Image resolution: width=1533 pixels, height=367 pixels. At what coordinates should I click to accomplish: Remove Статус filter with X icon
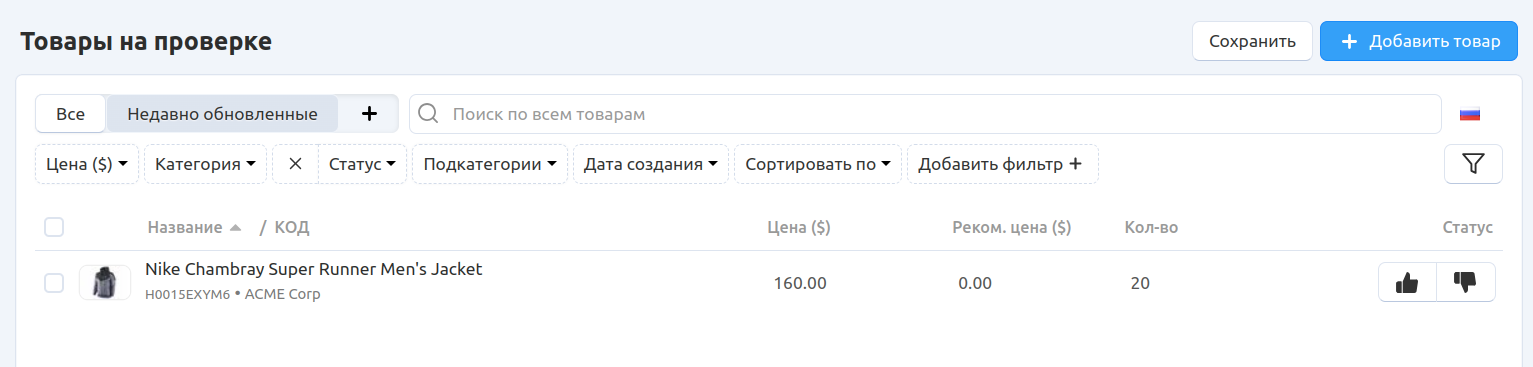[x=295, y=164]
